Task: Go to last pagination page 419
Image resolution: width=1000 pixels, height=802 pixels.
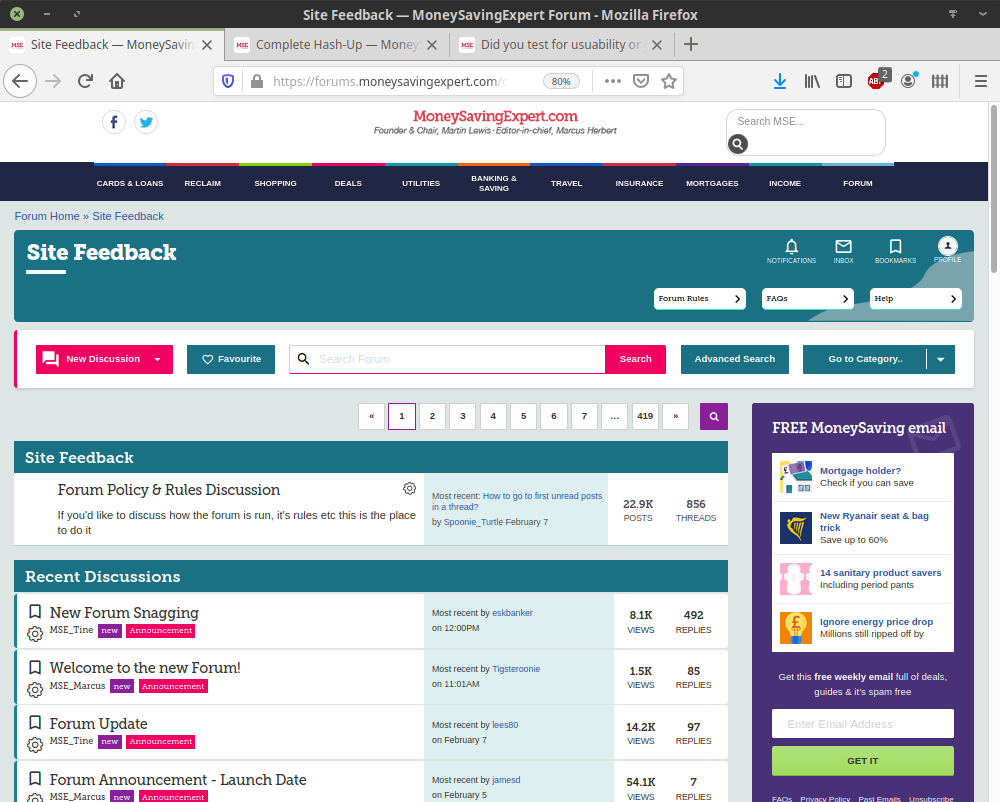Action: (x=645, y=416)
